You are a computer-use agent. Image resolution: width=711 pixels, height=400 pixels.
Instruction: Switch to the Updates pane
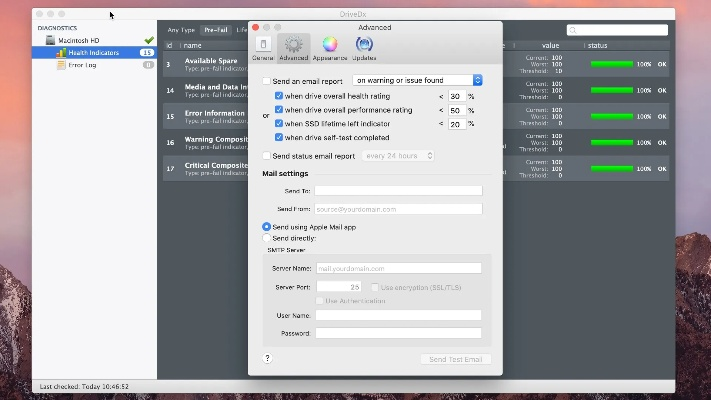pos(364,45)
